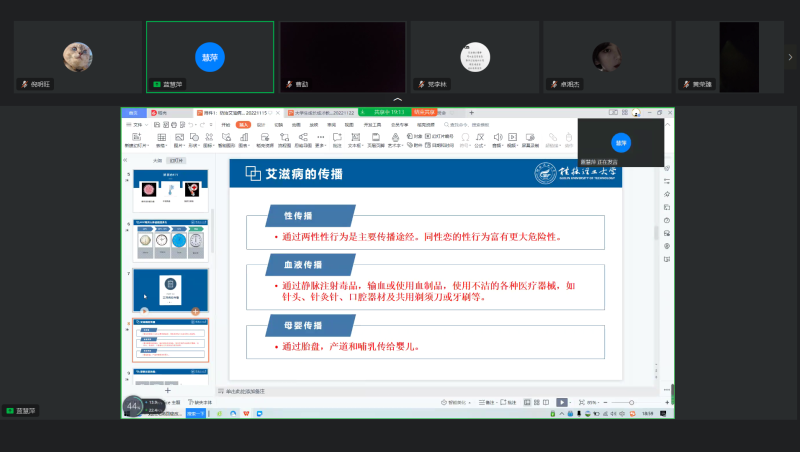Start slideshow with status bar play button
The image size is (800, 452).
pyautogui.click(x=562, y=401)
